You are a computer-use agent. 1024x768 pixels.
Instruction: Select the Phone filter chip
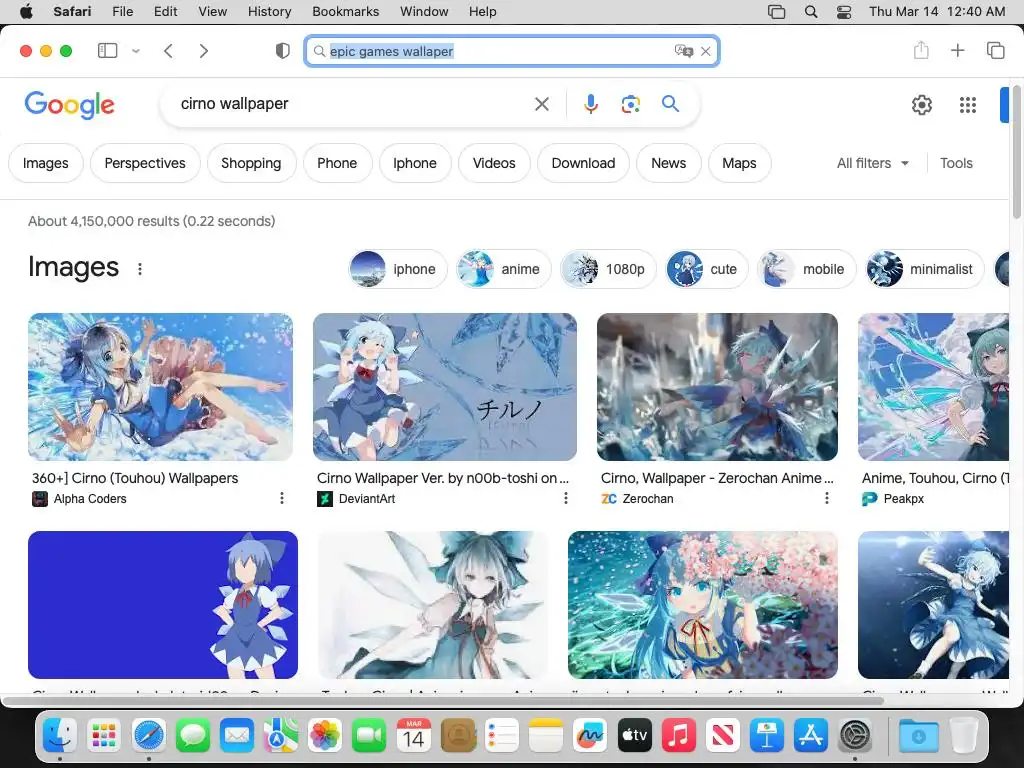[x=337, y=163]
